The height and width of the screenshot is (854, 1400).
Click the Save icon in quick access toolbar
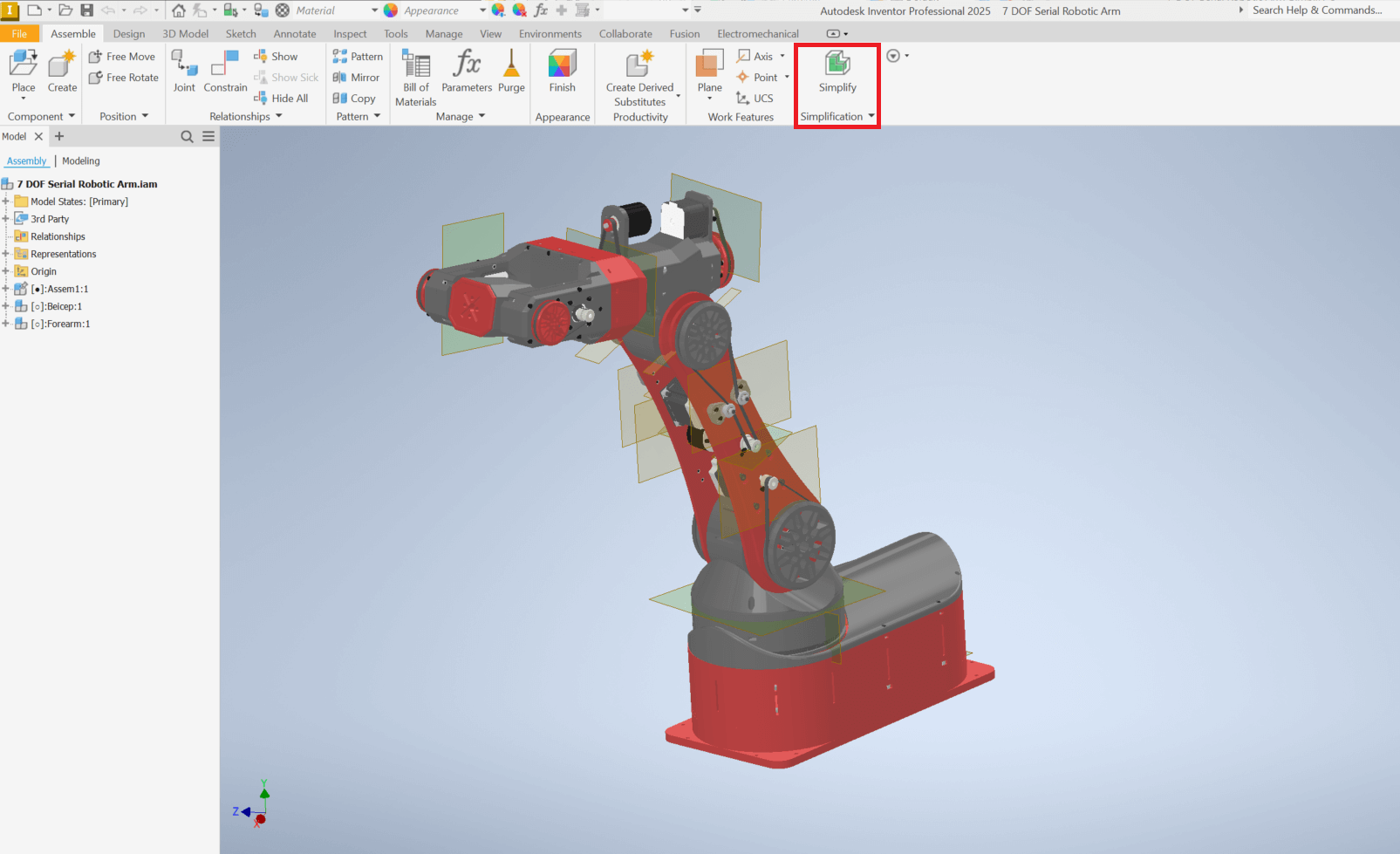click(x=87, y=10)
